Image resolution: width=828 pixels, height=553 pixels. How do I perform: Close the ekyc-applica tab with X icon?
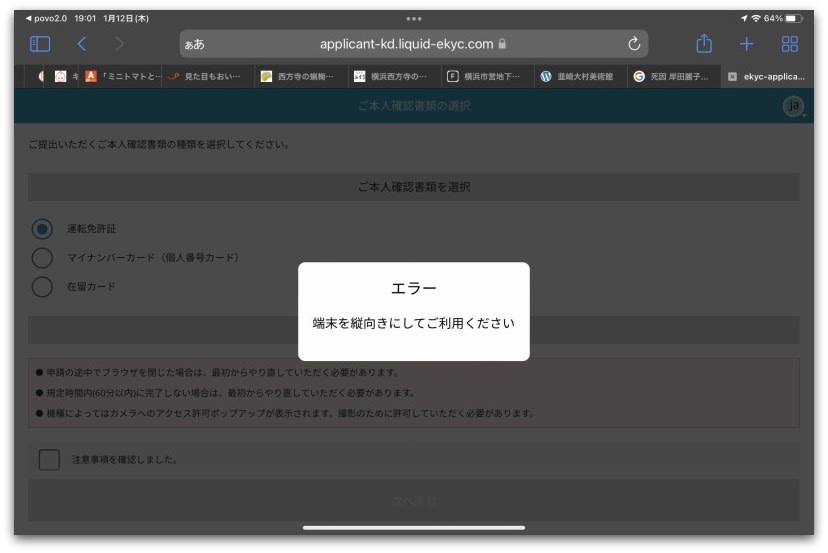click(x=732, y=77)
